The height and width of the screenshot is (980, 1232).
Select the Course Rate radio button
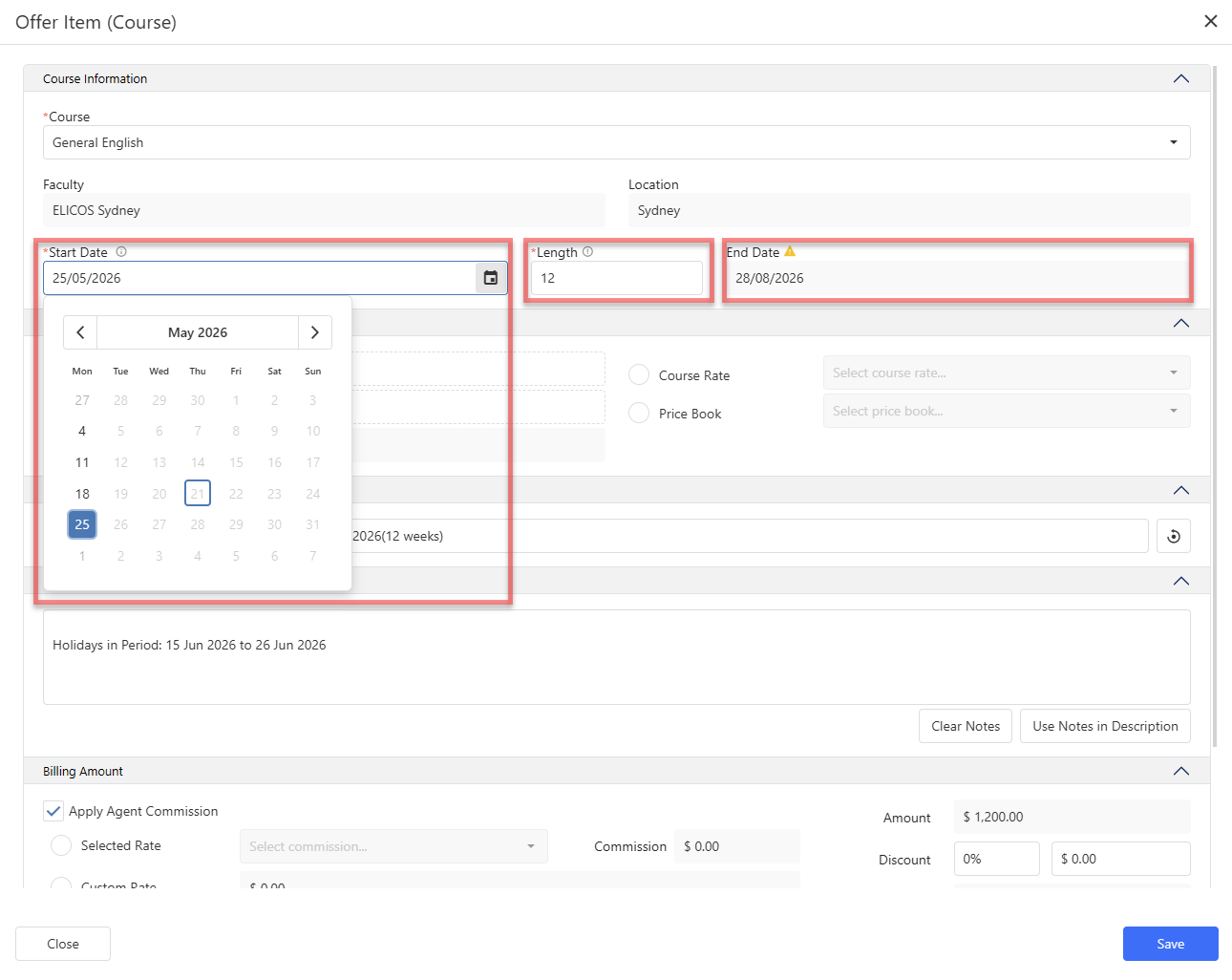coord(639,375)
